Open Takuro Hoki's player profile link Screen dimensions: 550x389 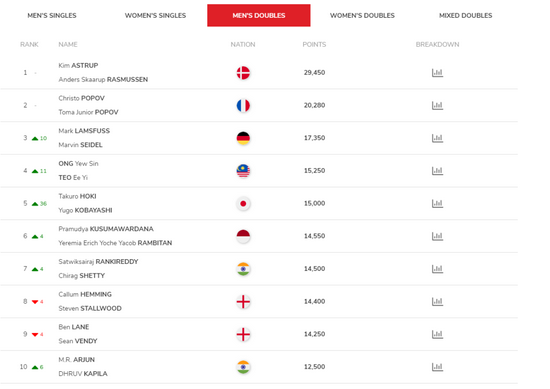[77, 196]
